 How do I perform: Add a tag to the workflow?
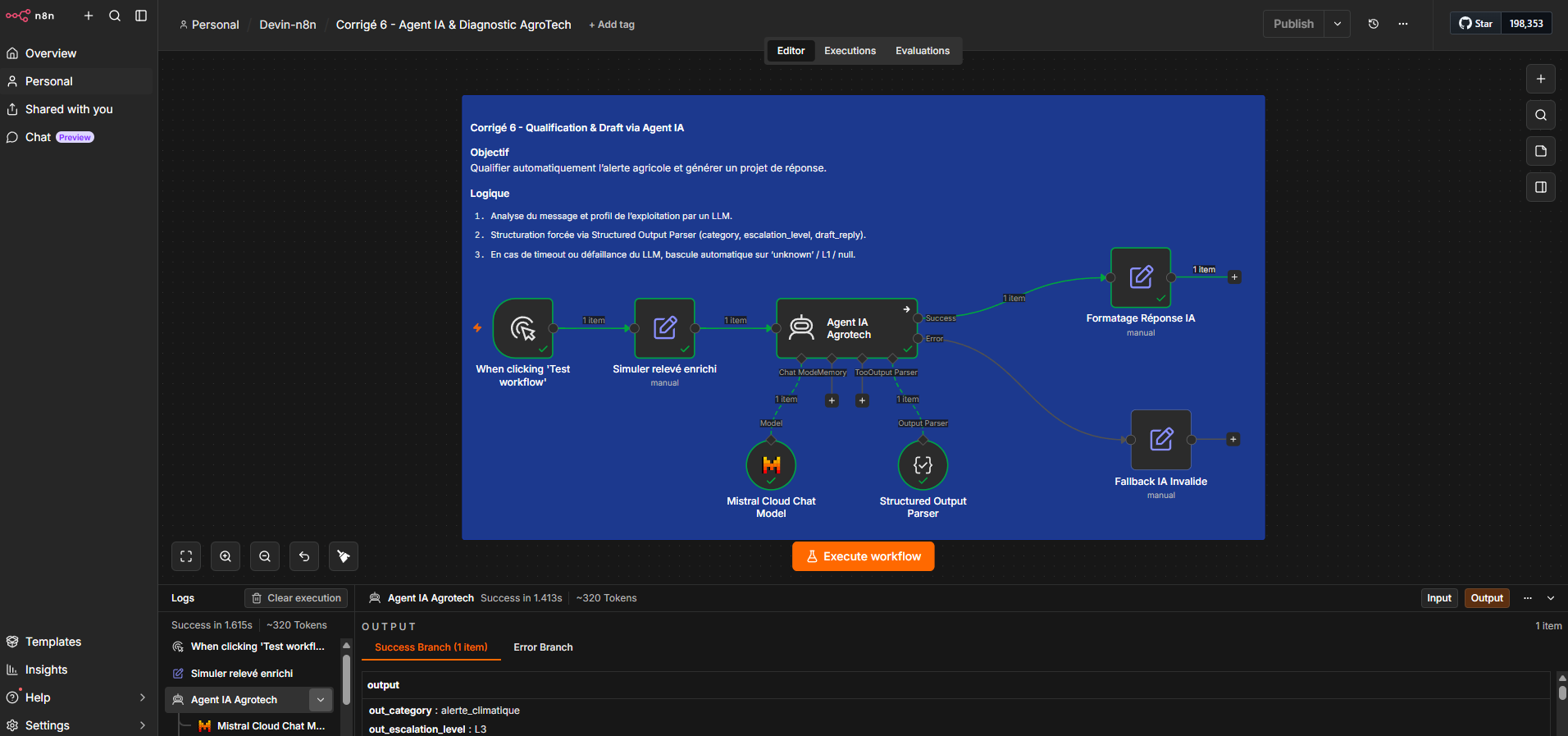(x=612, y=25)
